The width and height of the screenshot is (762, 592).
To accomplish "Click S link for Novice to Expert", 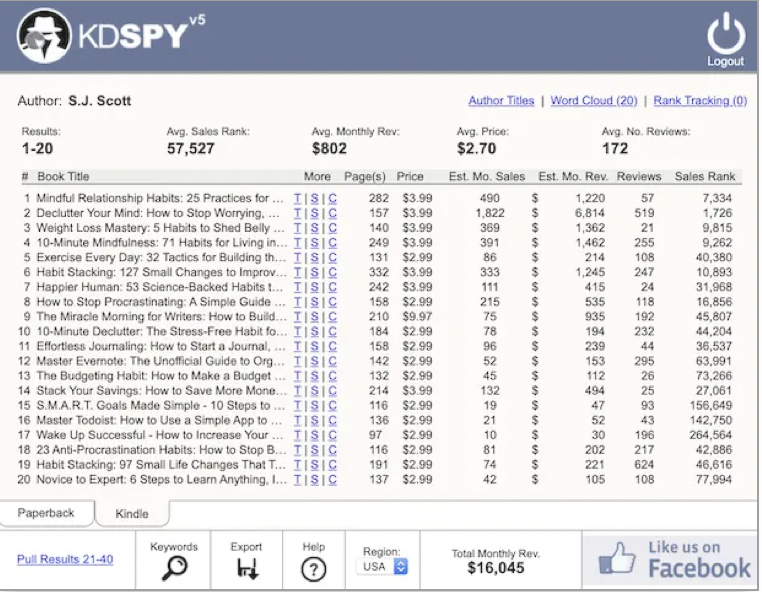I will (314, 480).
